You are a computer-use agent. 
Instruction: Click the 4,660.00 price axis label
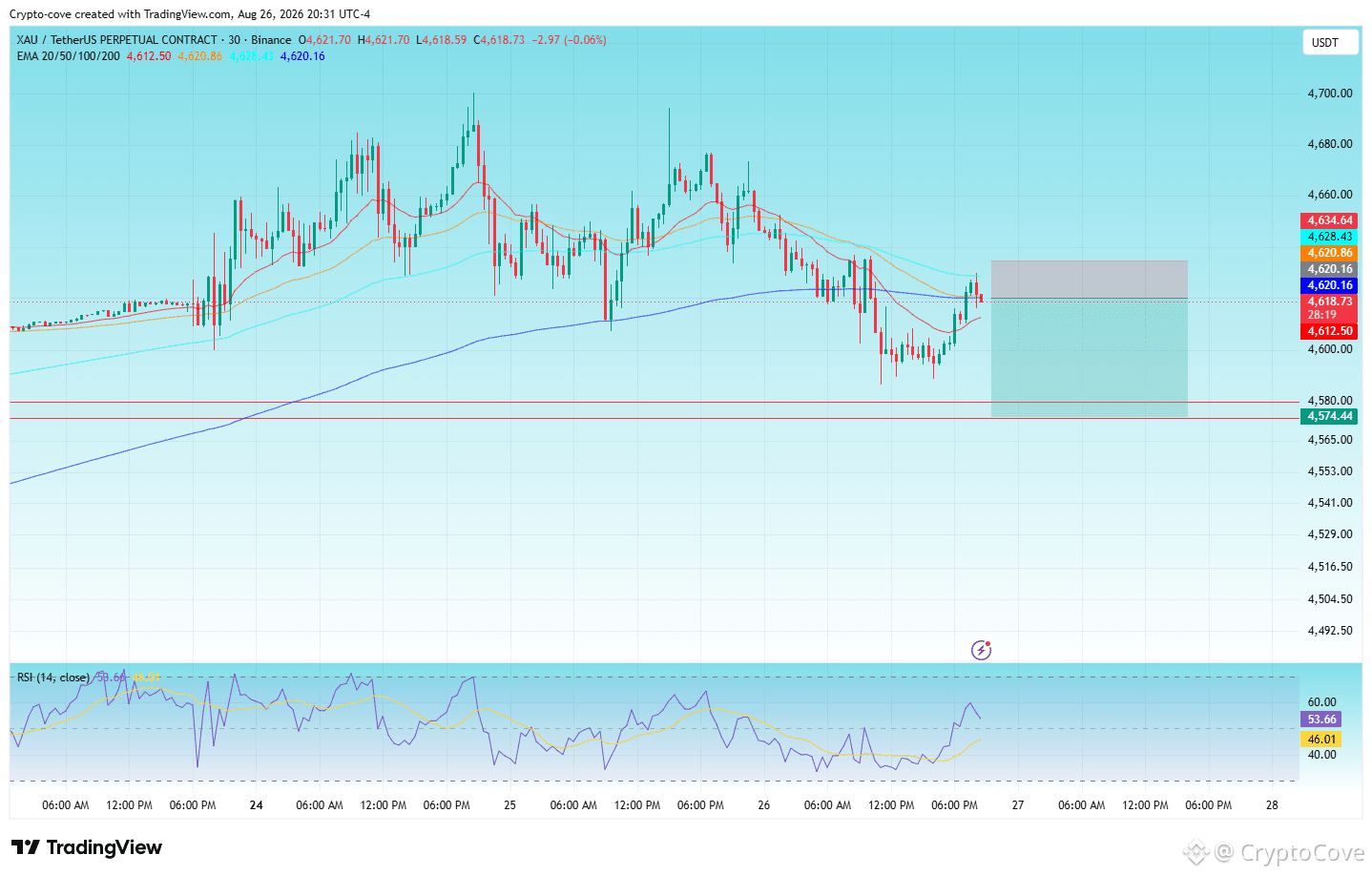point(1330,195)
